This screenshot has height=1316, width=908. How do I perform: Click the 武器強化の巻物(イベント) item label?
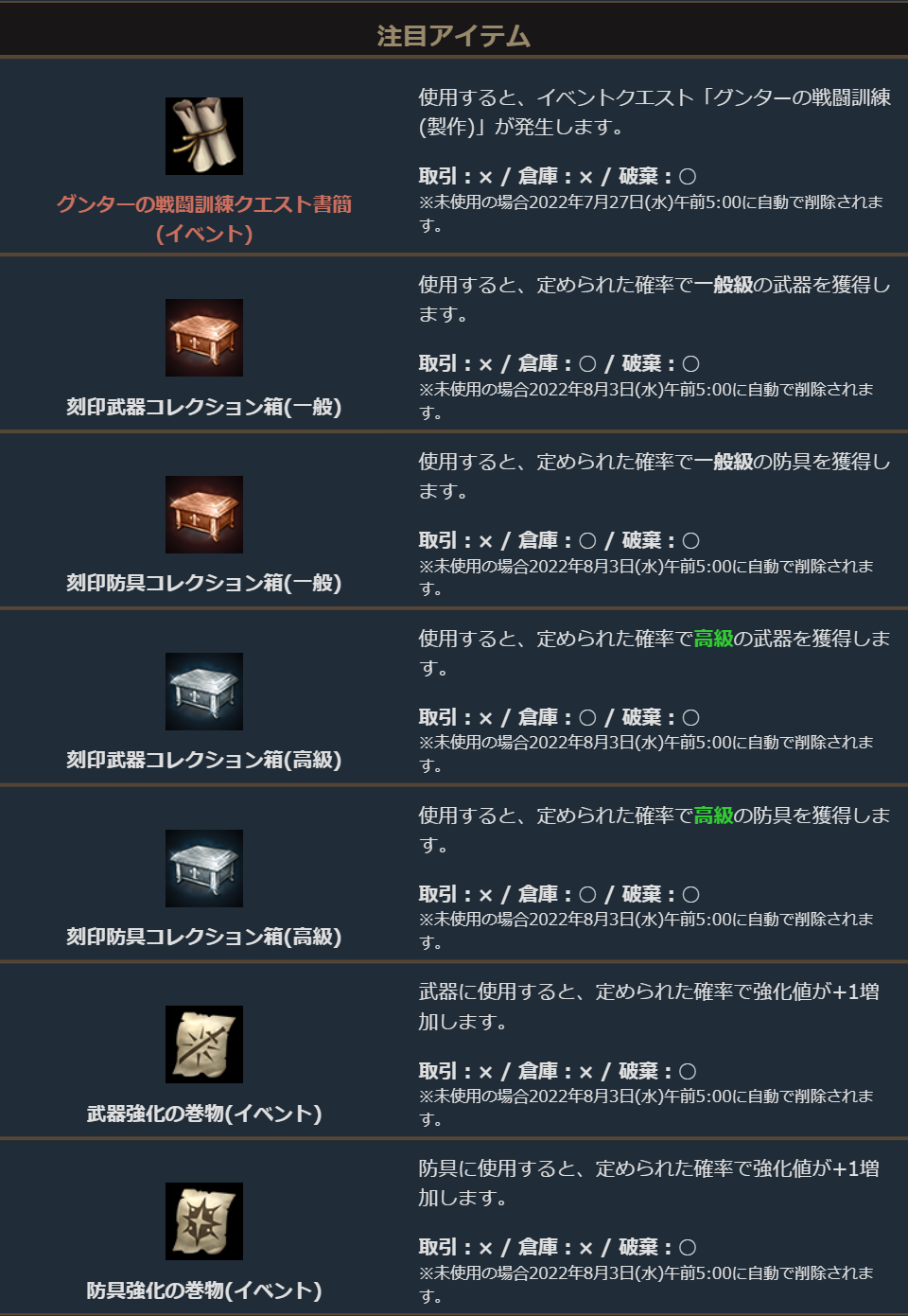204,1114
